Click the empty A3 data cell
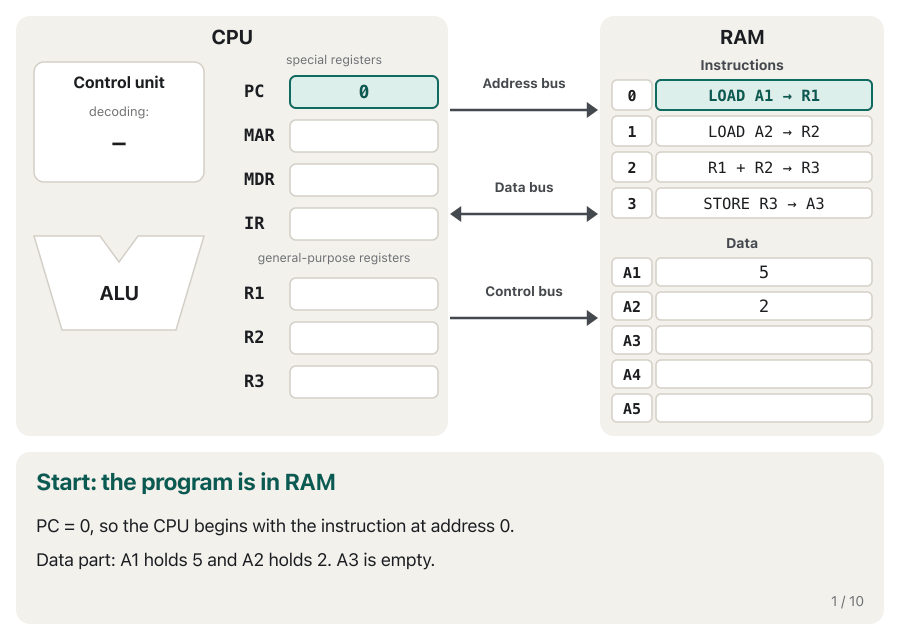This screenshot has height=640, width=900. coord(763,340)
